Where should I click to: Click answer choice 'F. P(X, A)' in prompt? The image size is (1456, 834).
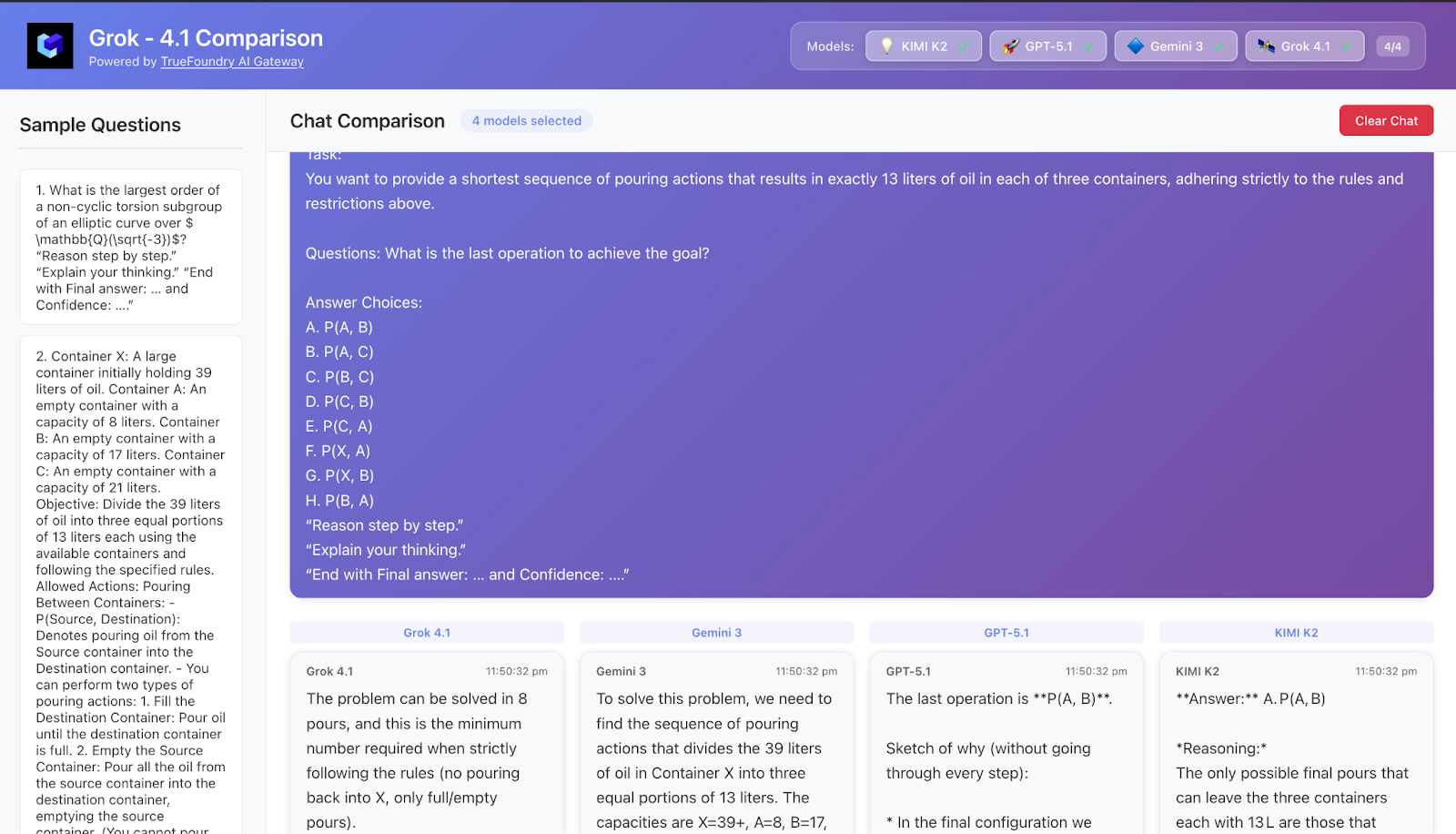pos(338,451)
